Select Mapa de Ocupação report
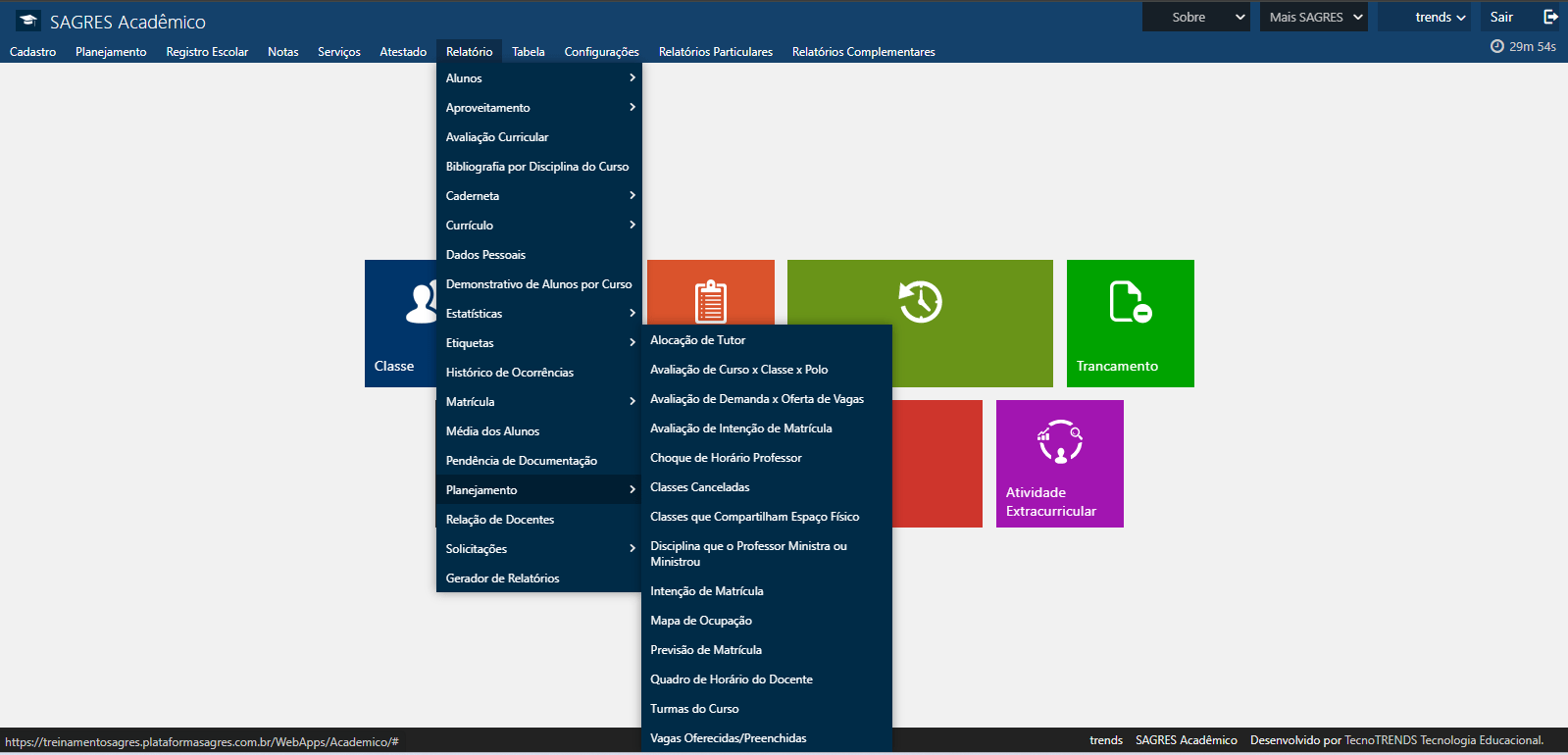Image resolution: width=1568 pixels, height=755 pixels. [x=701, y=621]
